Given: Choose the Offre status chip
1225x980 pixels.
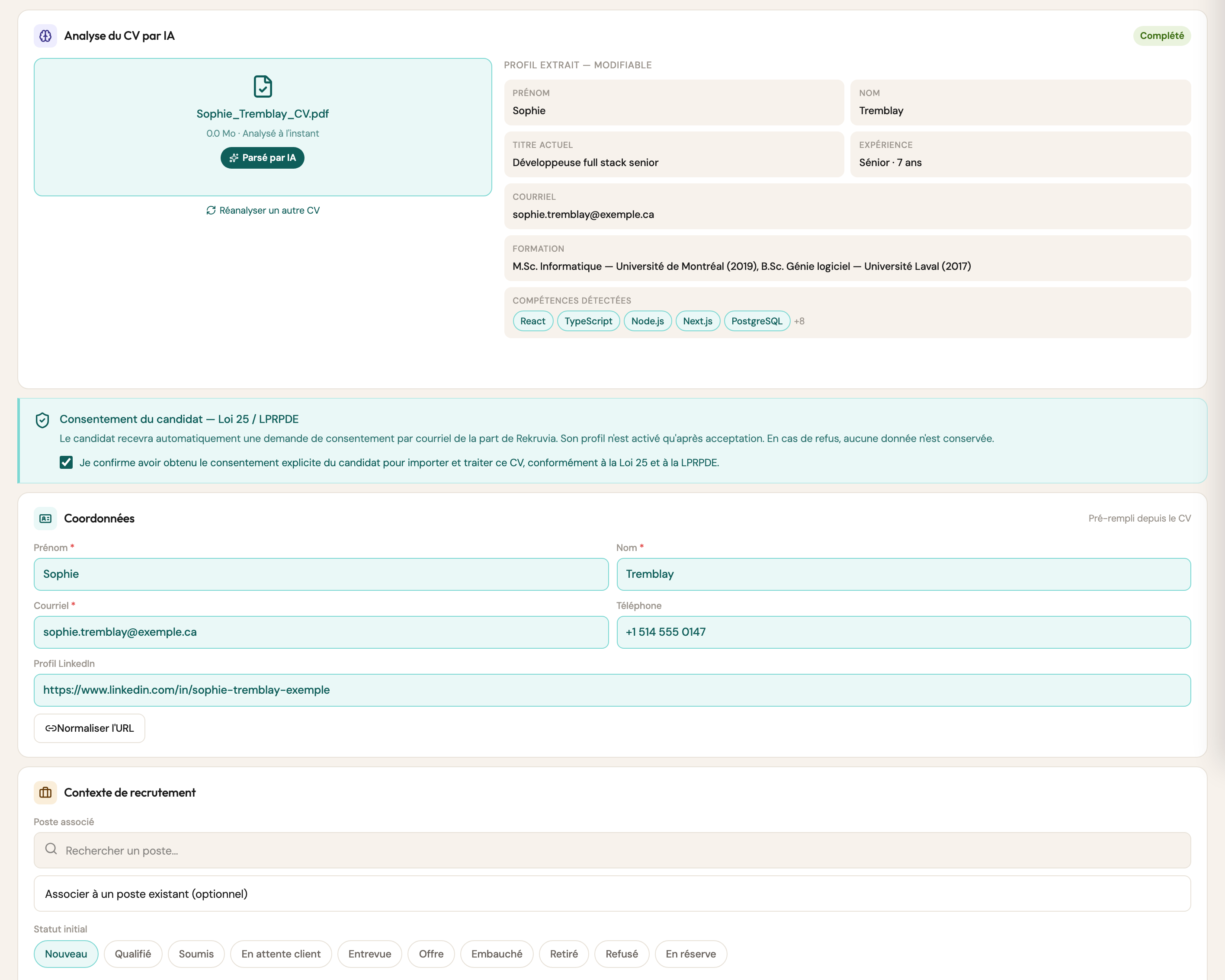Looking at the screenshot, I should tap(431, 954).
